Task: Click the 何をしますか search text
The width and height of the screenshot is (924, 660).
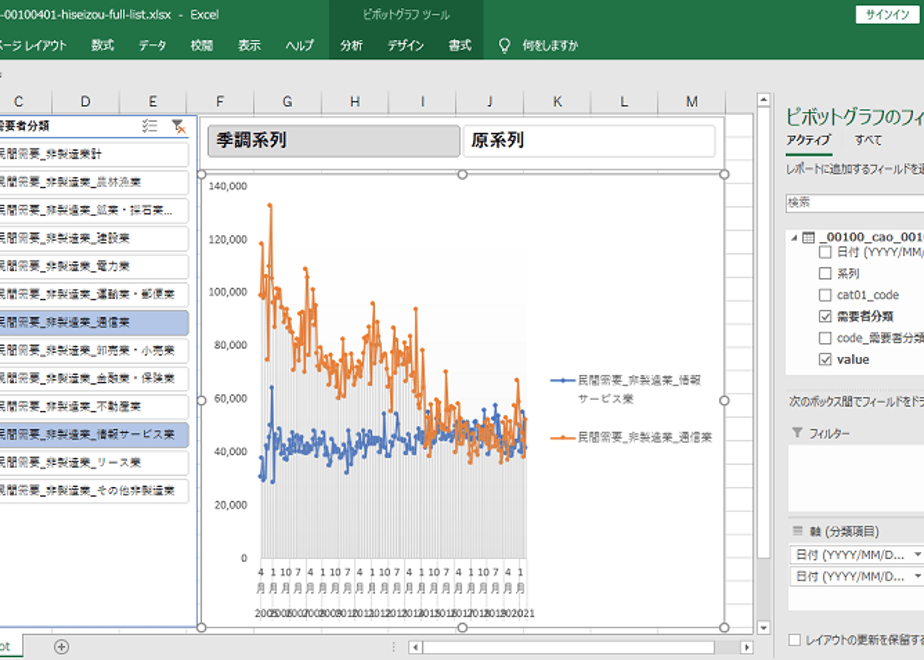Action: (550, 45)
